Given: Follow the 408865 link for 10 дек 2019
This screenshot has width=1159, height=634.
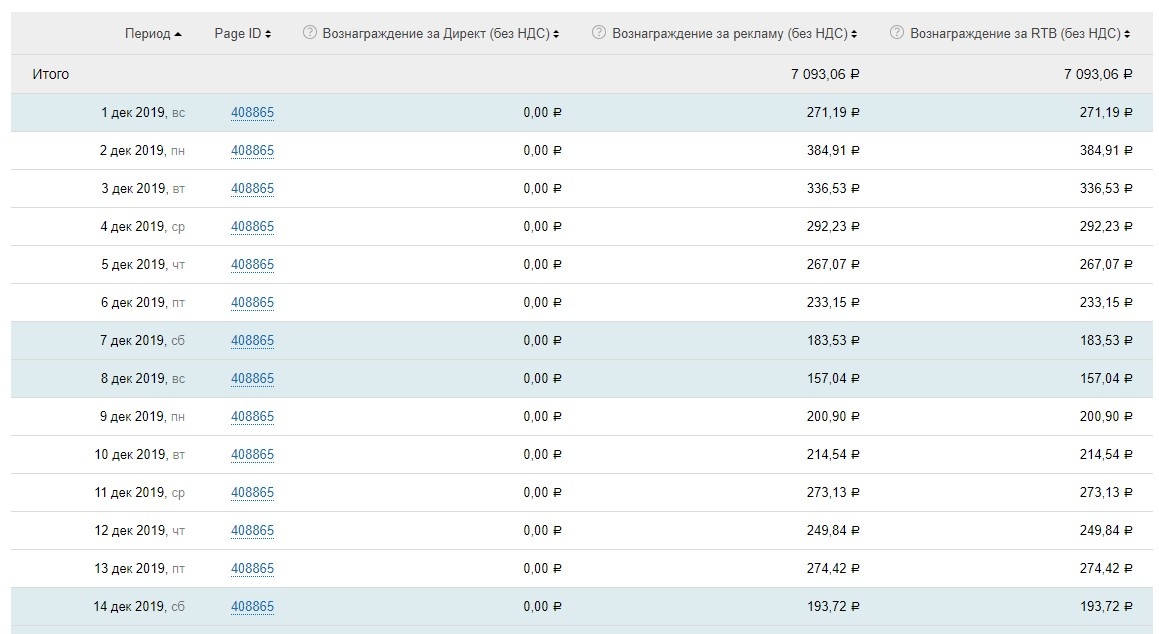Looking at the screenshot, I should tap(252, 455).
